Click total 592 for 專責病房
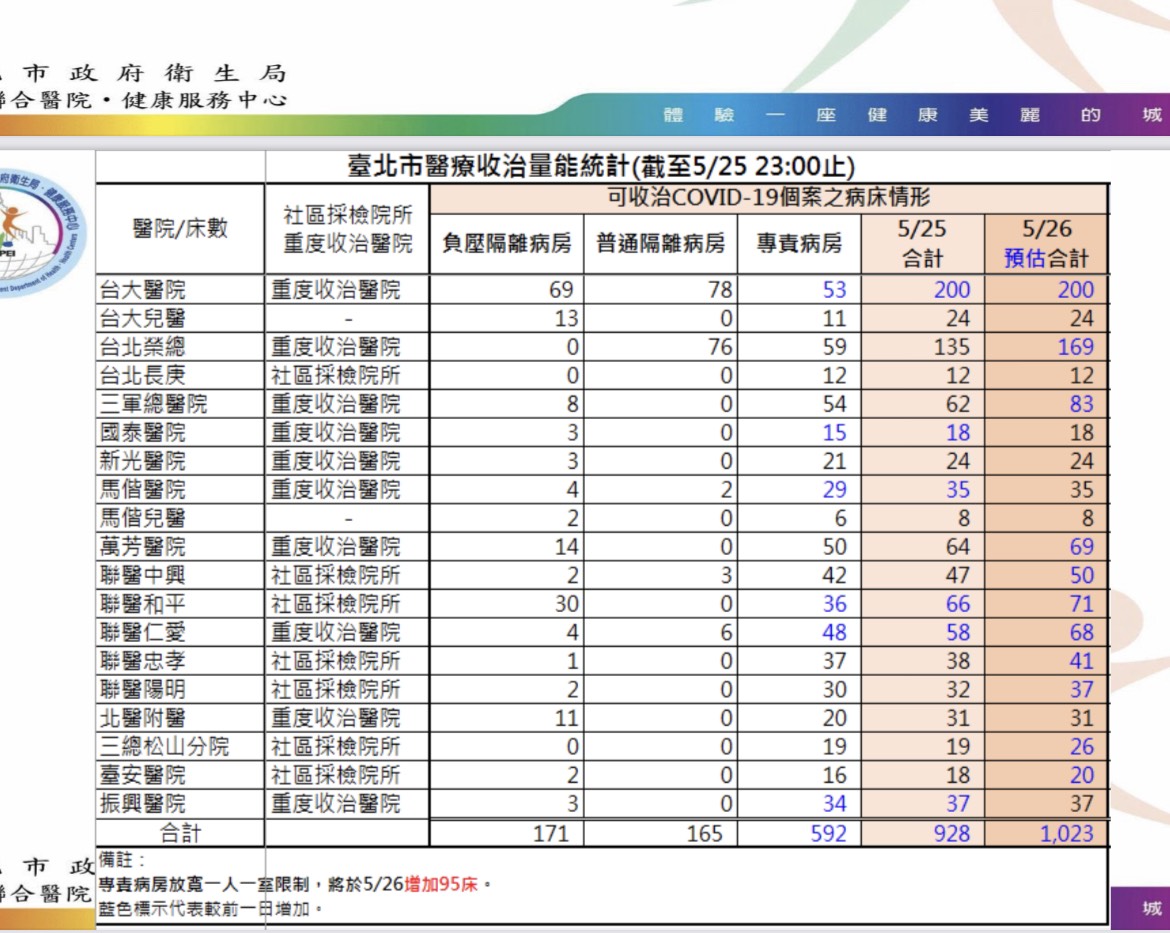 (828, 833)
